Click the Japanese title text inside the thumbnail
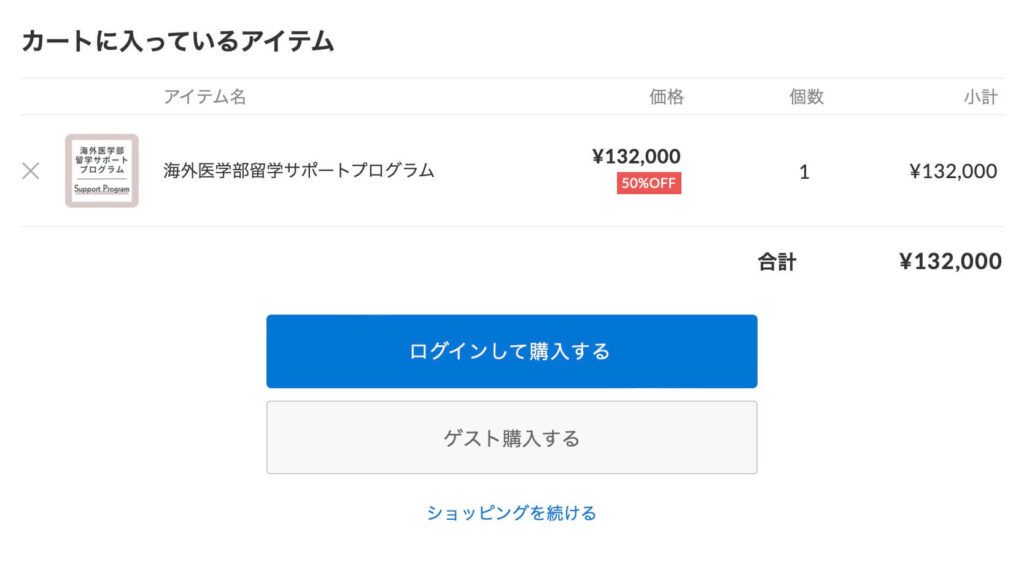The height and width of the screenshot is (564, 1024). 102,160
